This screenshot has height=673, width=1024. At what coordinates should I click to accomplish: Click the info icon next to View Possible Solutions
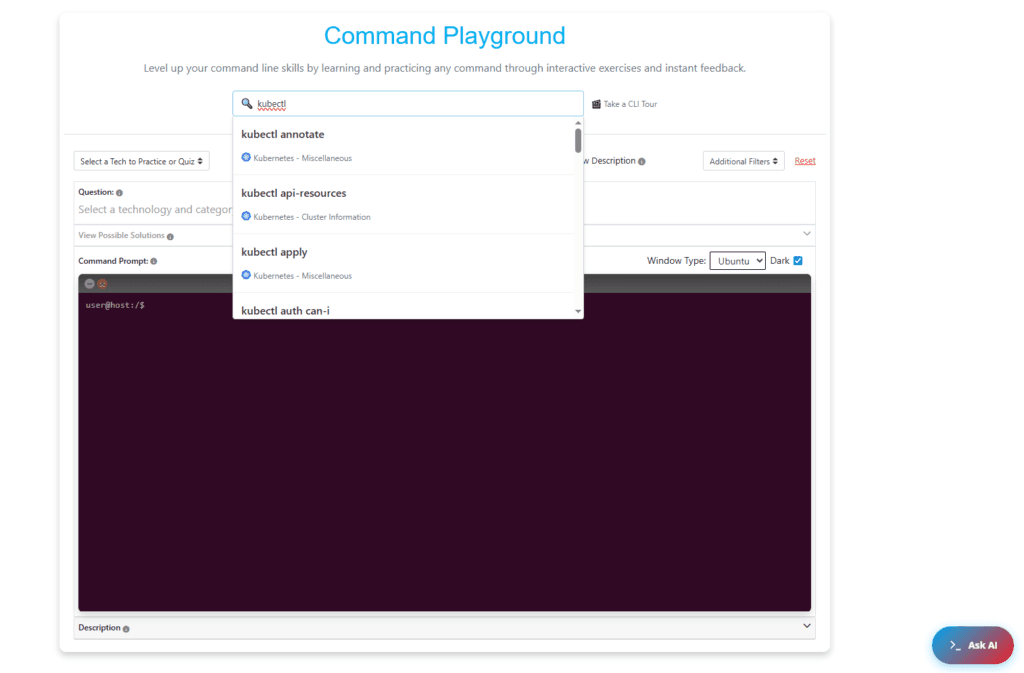[x=170, y=237]
